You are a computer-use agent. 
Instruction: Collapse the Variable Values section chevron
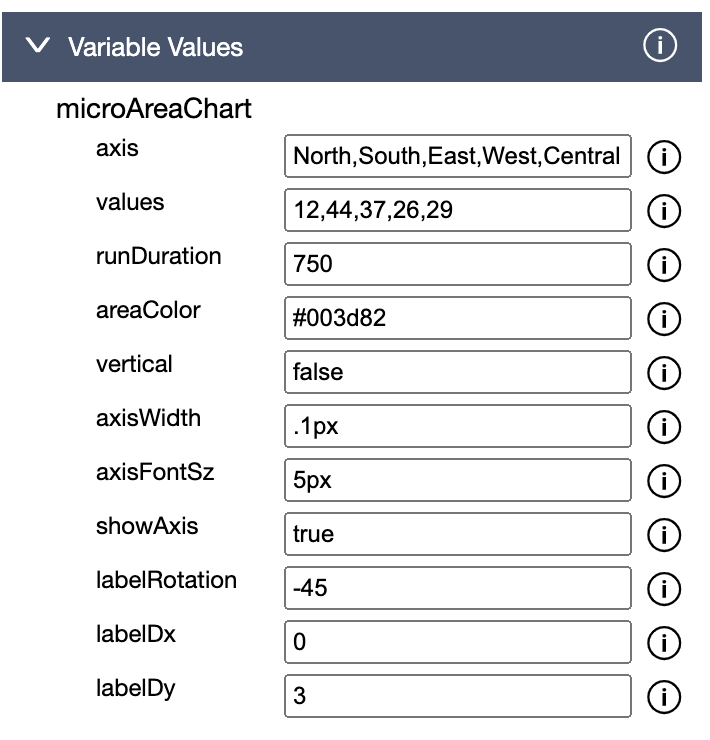39,46
